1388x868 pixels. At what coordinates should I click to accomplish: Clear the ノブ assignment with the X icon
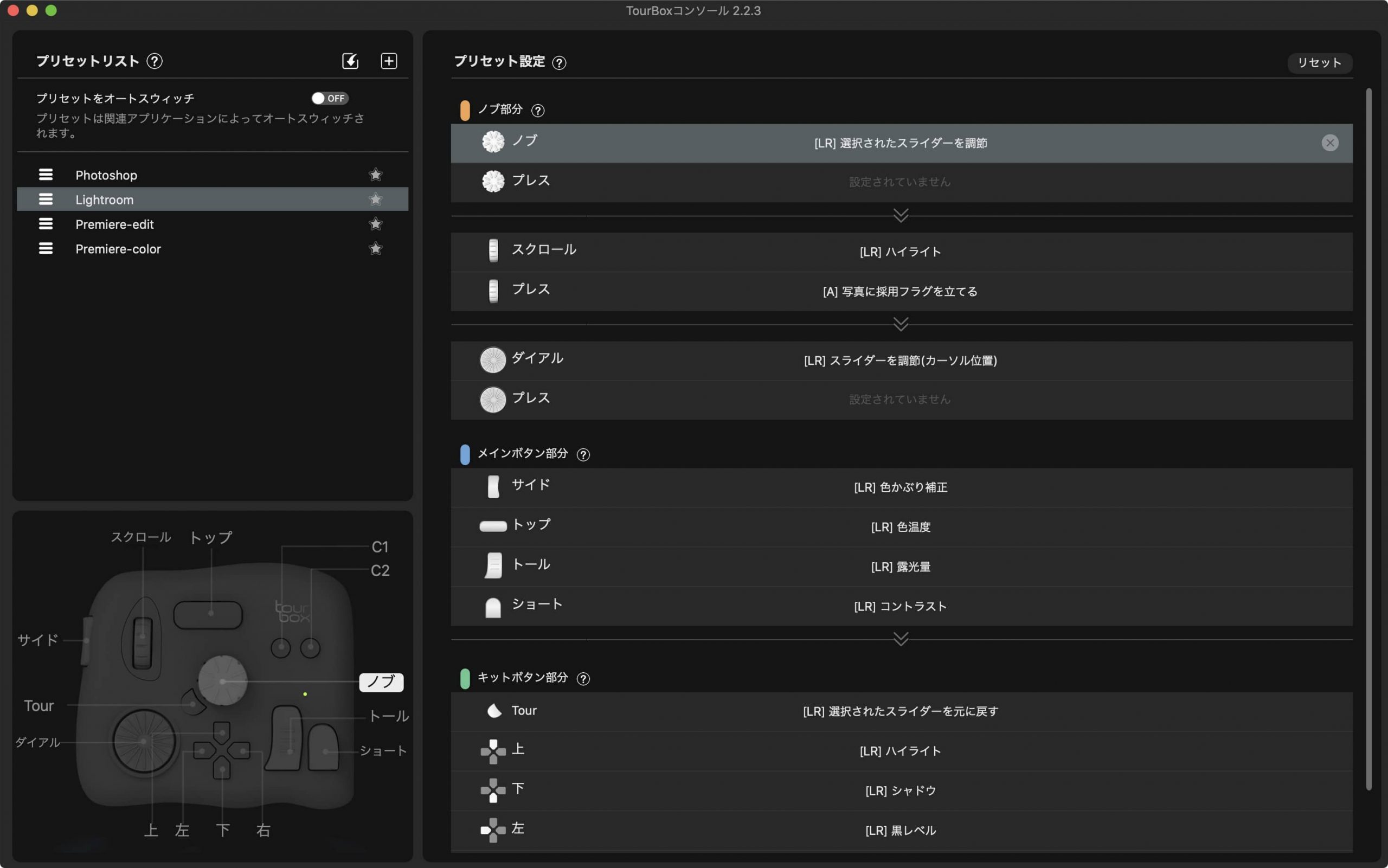[1329, 143]
